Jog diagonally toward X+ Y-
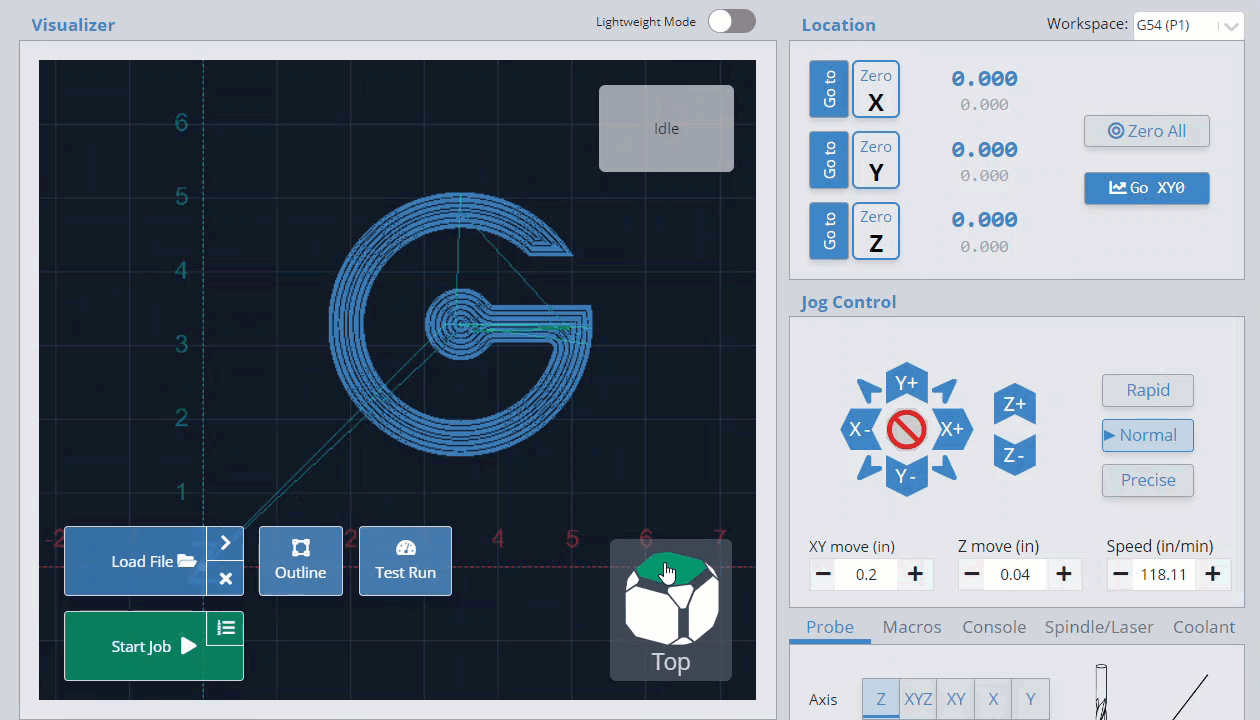The width and height of the screenshot is (1260, 720). pyautogui.click(x=944, y=468)
